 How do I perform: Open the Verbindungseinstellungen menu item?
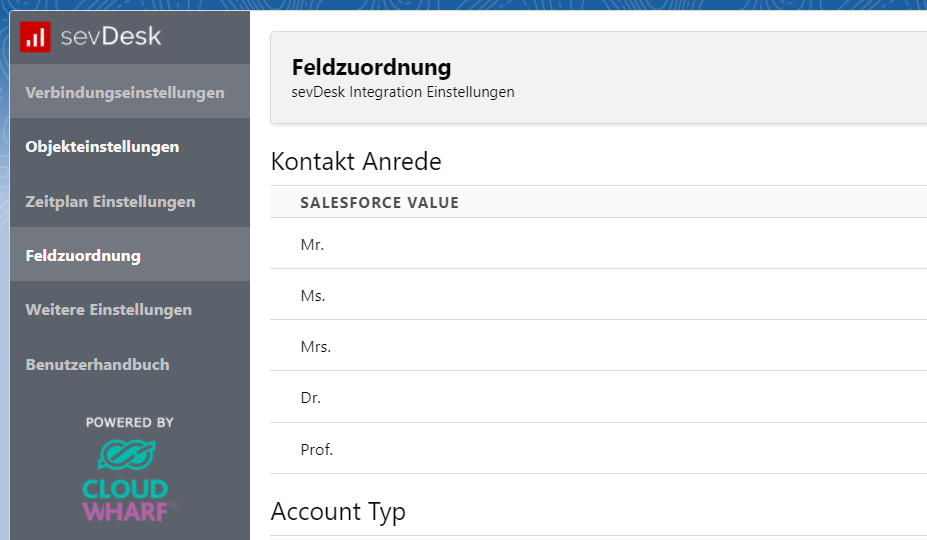(125, 93)
